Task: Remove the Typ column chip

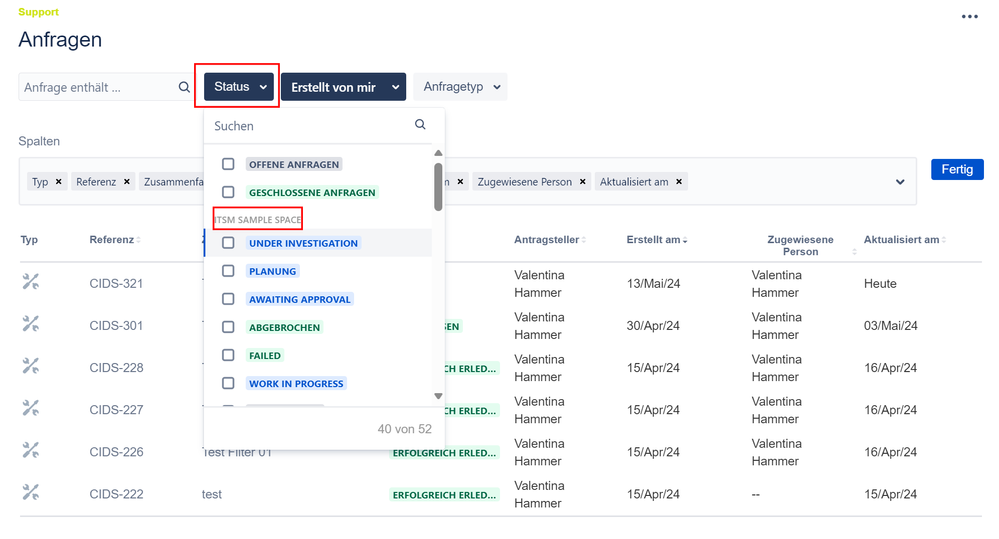Action: pyautogui.click(x=59, y=182)
